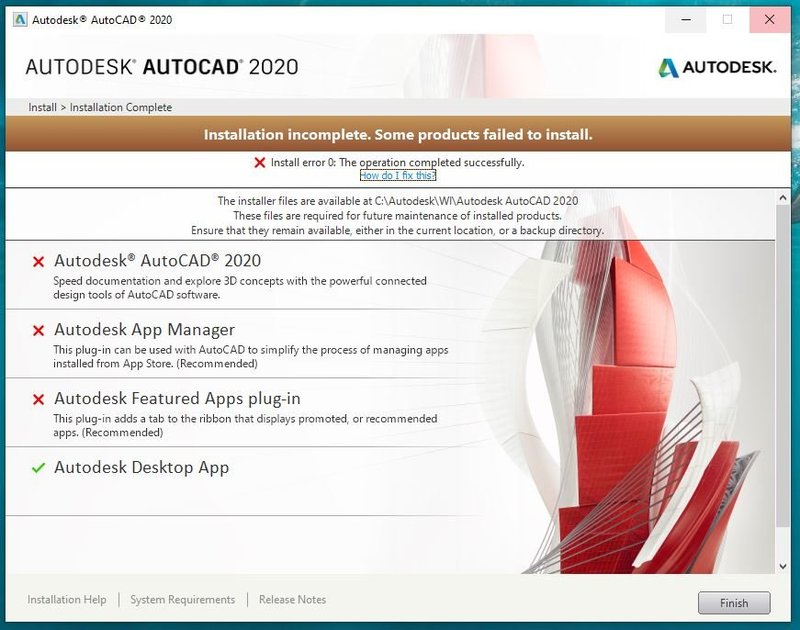Click the green check for Autodesk Desktop App
Image resolution: width=800 pixels, height=630 pixels.
coord(38,468)
